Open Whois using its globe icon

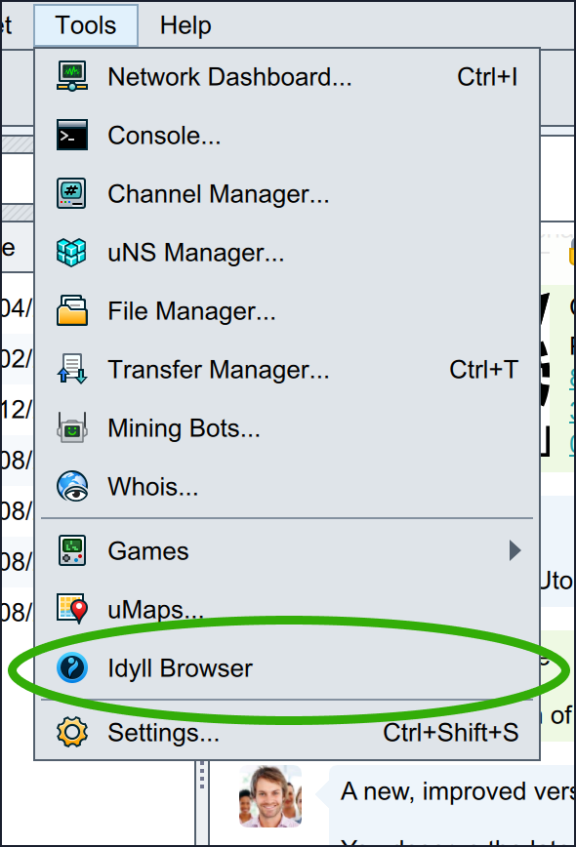pyautogui.click(x=72, y=486)
